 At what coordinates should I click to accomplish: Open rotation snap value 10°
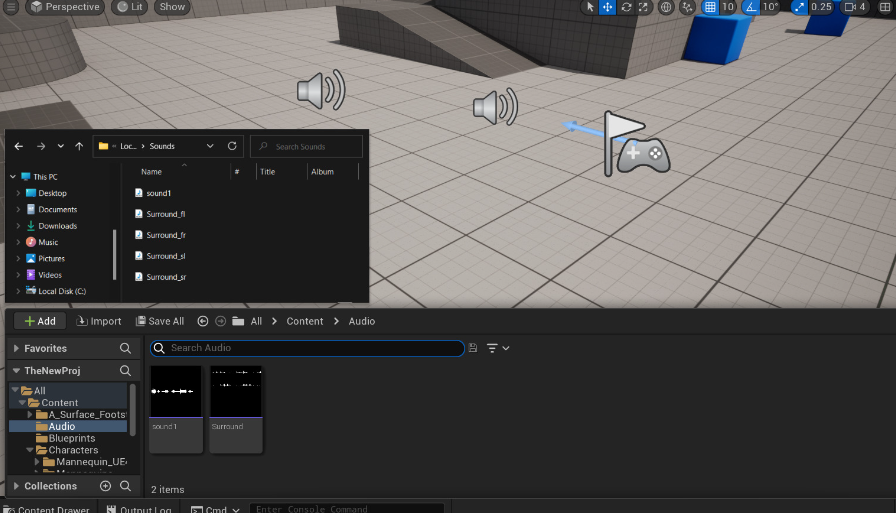[770, 7]
